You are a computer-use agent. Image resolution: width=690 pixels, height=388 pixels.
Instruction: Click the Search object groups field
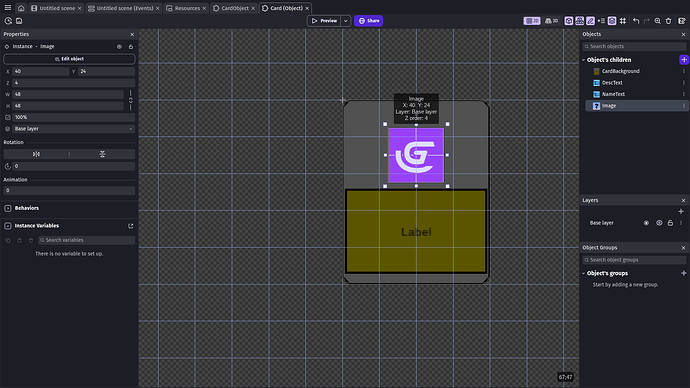pos(634,260)
